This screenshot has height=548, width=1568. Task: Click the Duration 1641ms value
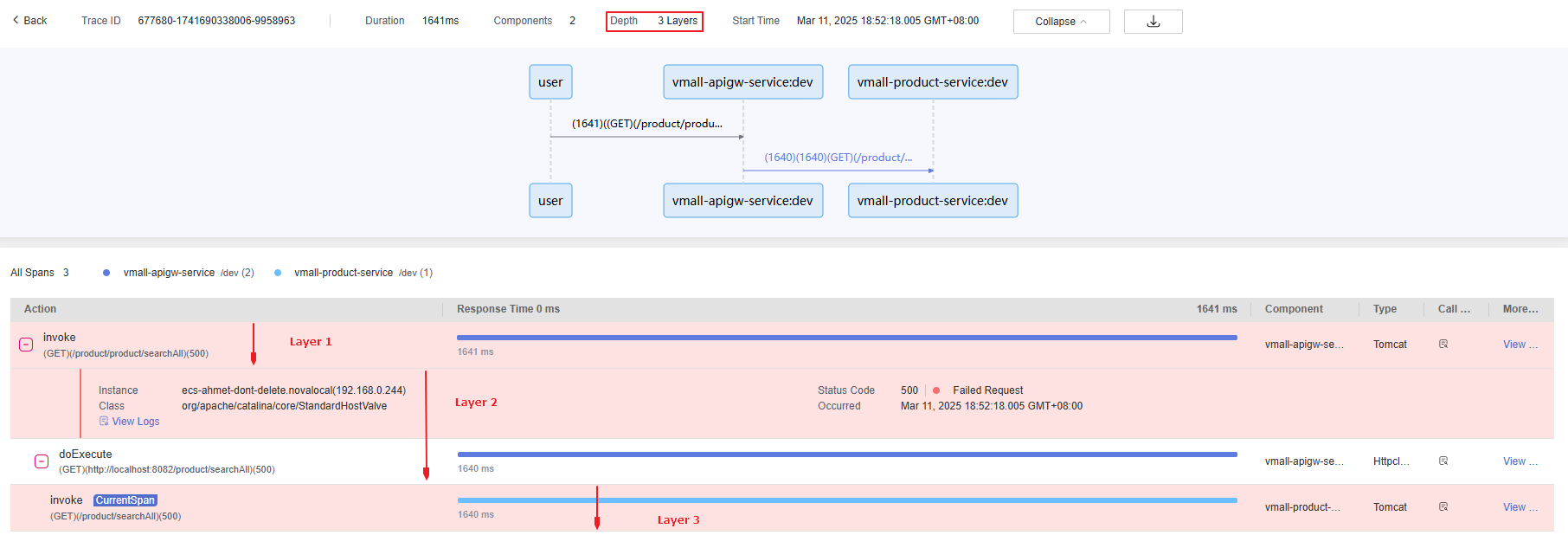[x=440, y=21]
